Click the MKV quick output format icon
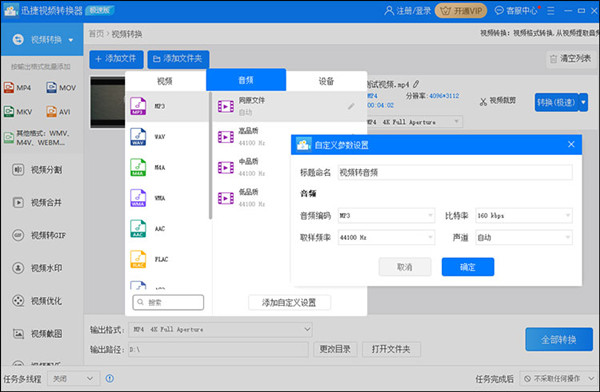 coord(9,111)
